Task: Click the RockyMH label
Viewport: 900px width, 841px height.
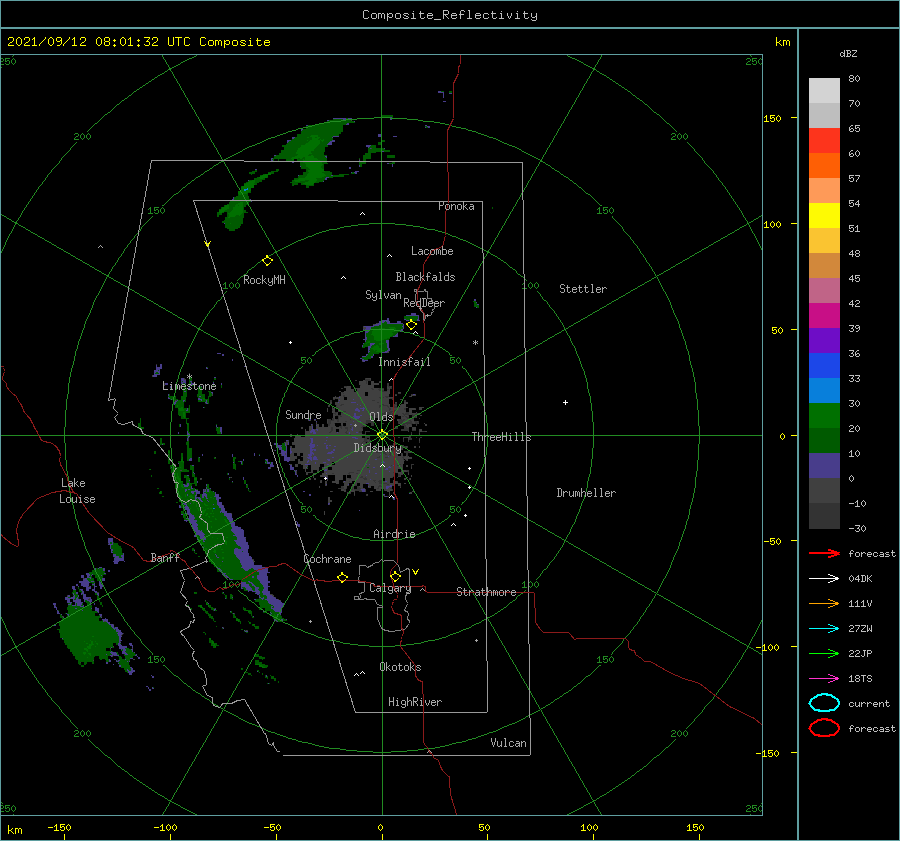Action: [264, 280]
